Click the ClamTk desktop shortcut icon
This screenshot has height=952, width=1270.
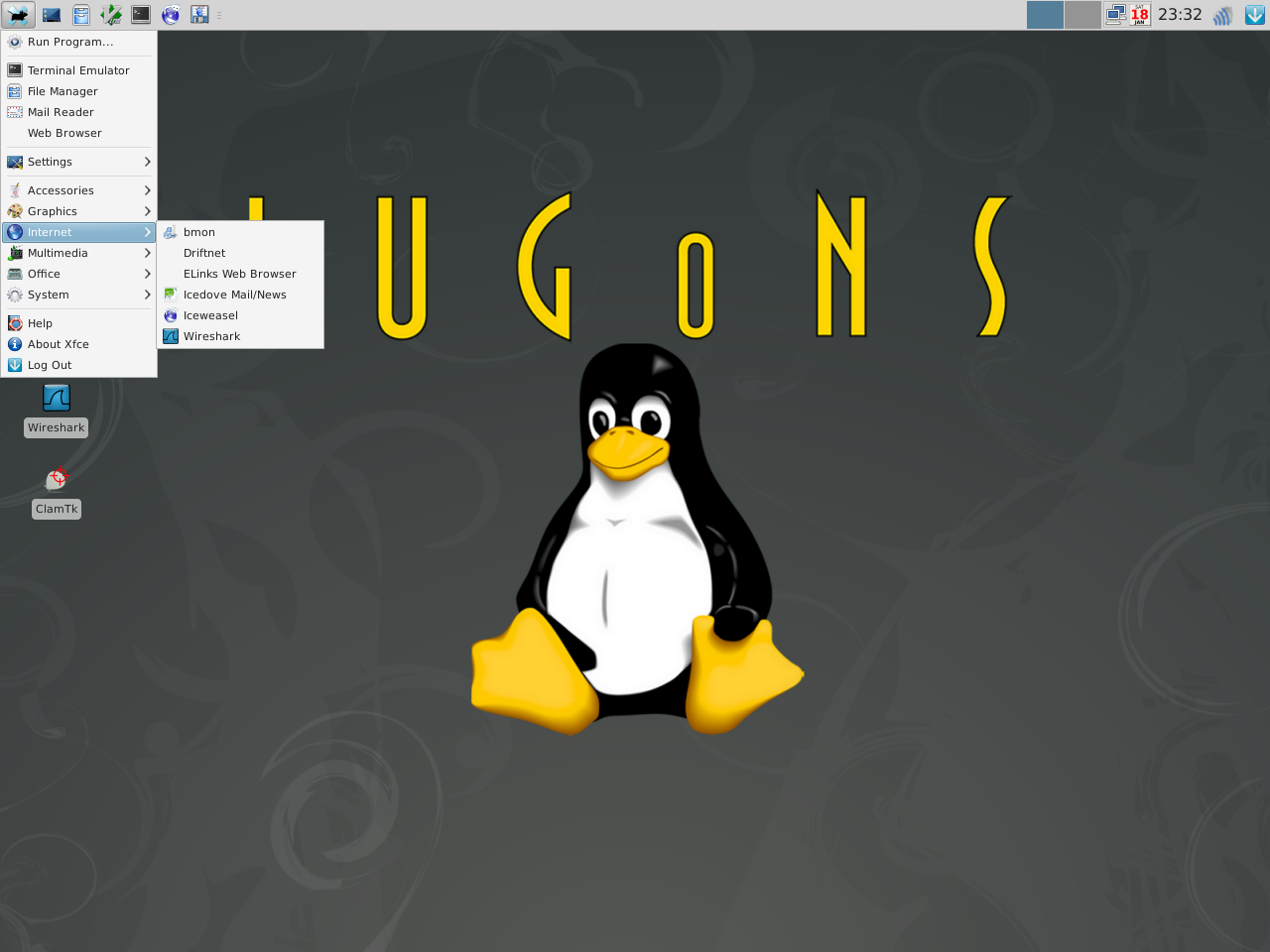[x=57, y=479]
